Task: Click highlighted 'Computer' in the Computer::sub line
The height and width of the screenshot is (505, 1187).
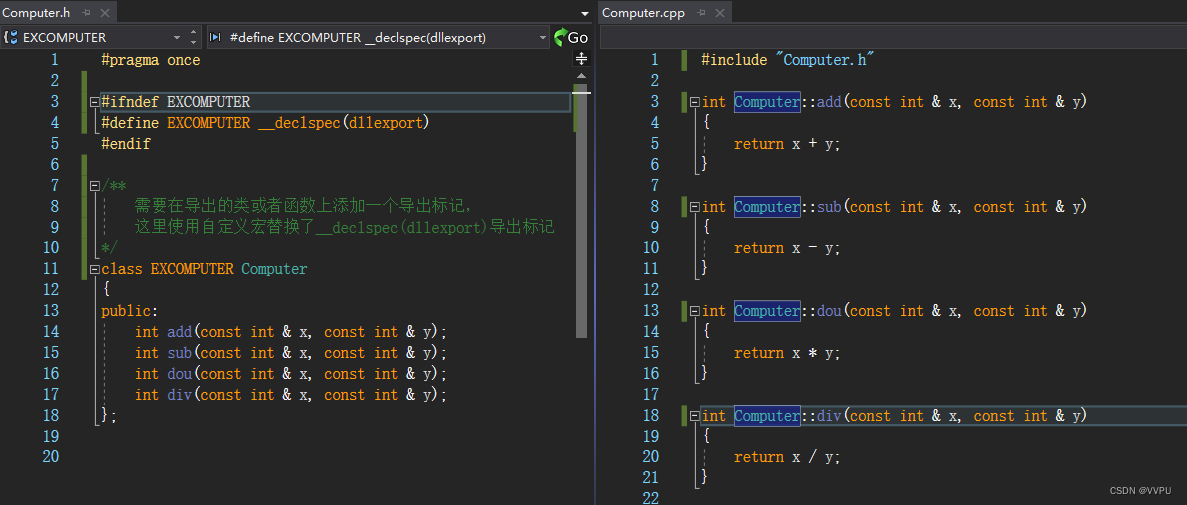Action: click(x=767, y=207)
